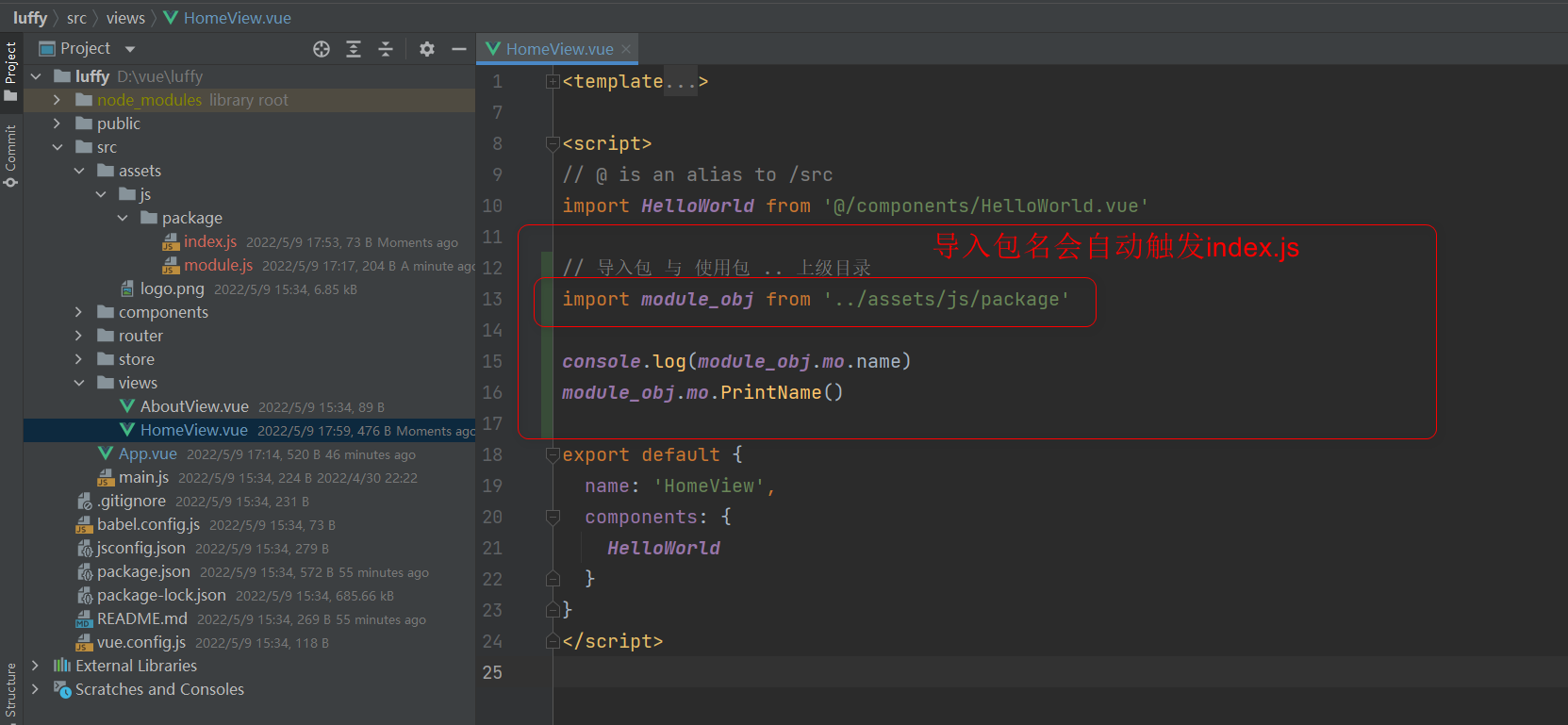Expand the node_modules folder
Screen dimensions: 1568x725
(58, 100)
